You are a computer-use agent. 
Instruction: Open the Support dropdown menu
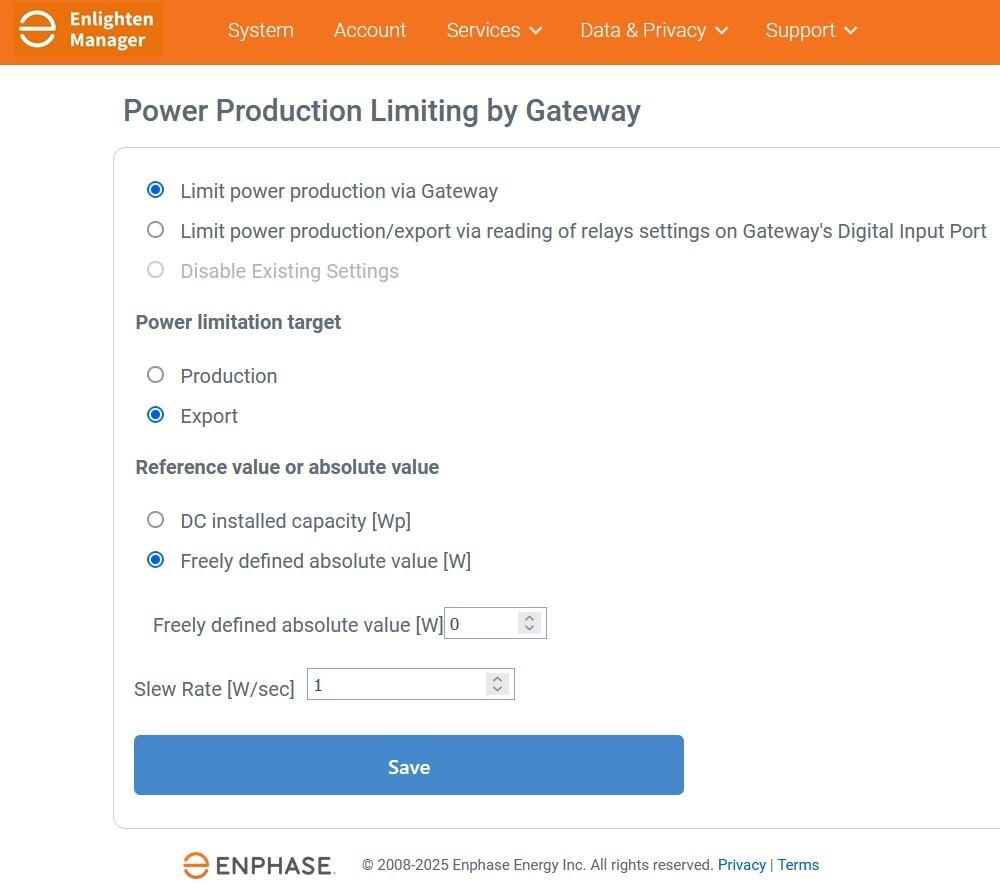pyautogui.click(x=811, y=30)
